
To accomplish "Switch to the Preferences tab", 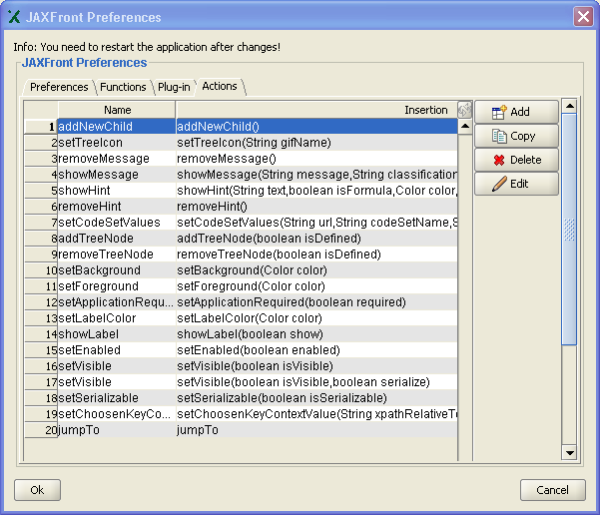I will 59,87.
